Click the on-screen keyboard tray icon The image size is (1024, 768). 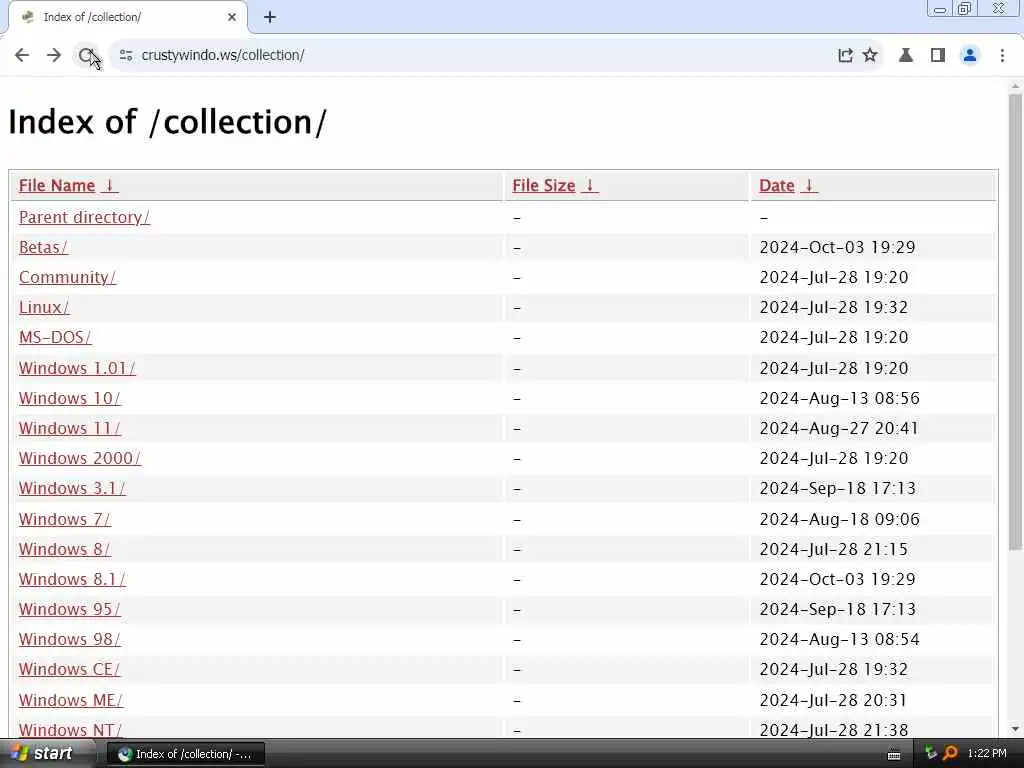[x=894, y=755]
